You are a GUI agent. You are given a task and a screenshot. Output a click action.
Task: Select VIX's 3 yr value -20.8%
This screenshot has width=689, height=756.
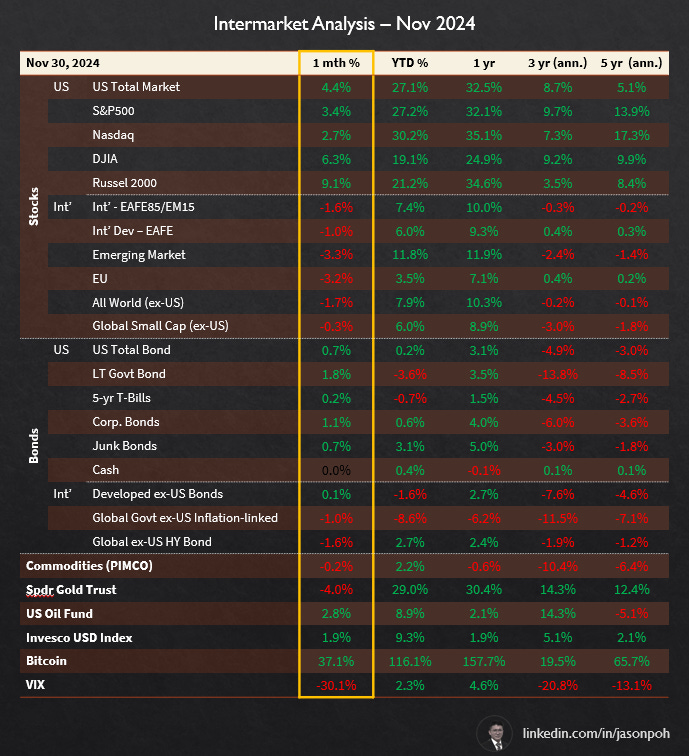pos(557,686)
